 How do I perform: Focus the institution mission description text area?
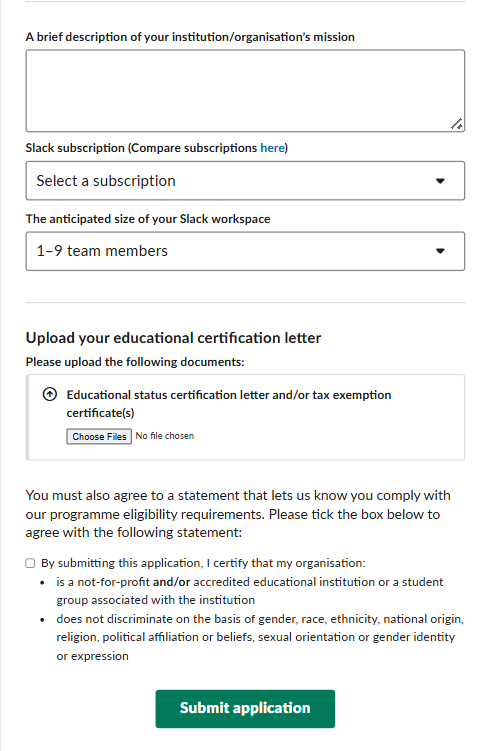coord(245,91)
